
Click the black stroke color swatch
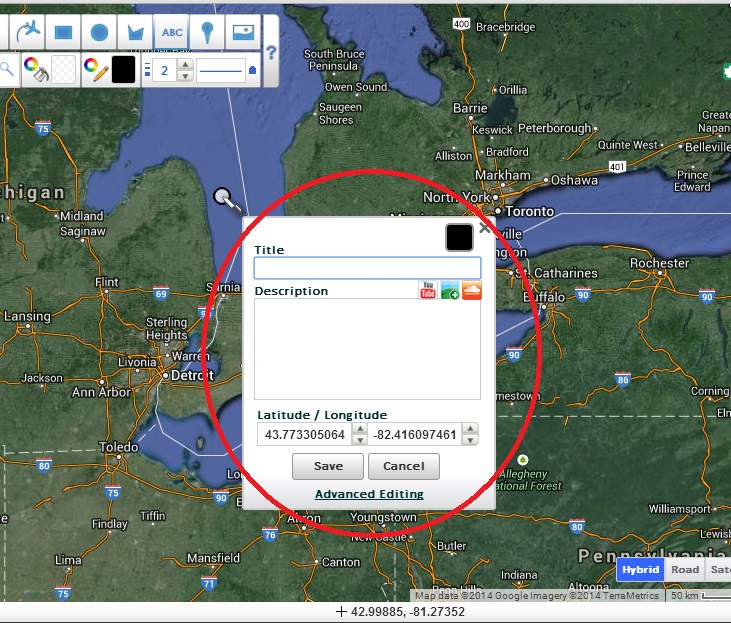pos(124,70)
